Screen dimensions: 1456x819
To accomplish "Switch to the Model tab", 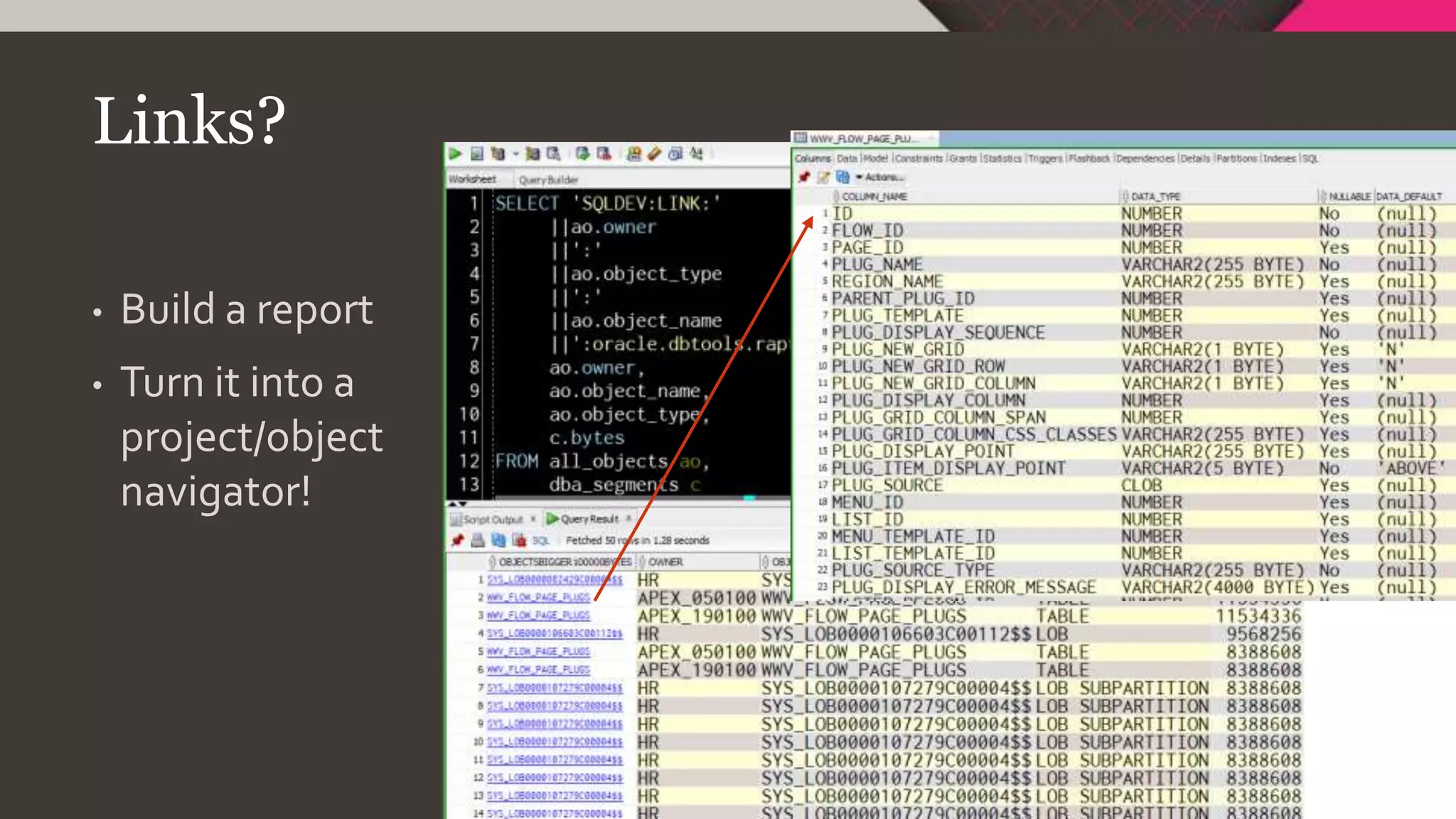I will pyautogui.click(x=875, y=159).
